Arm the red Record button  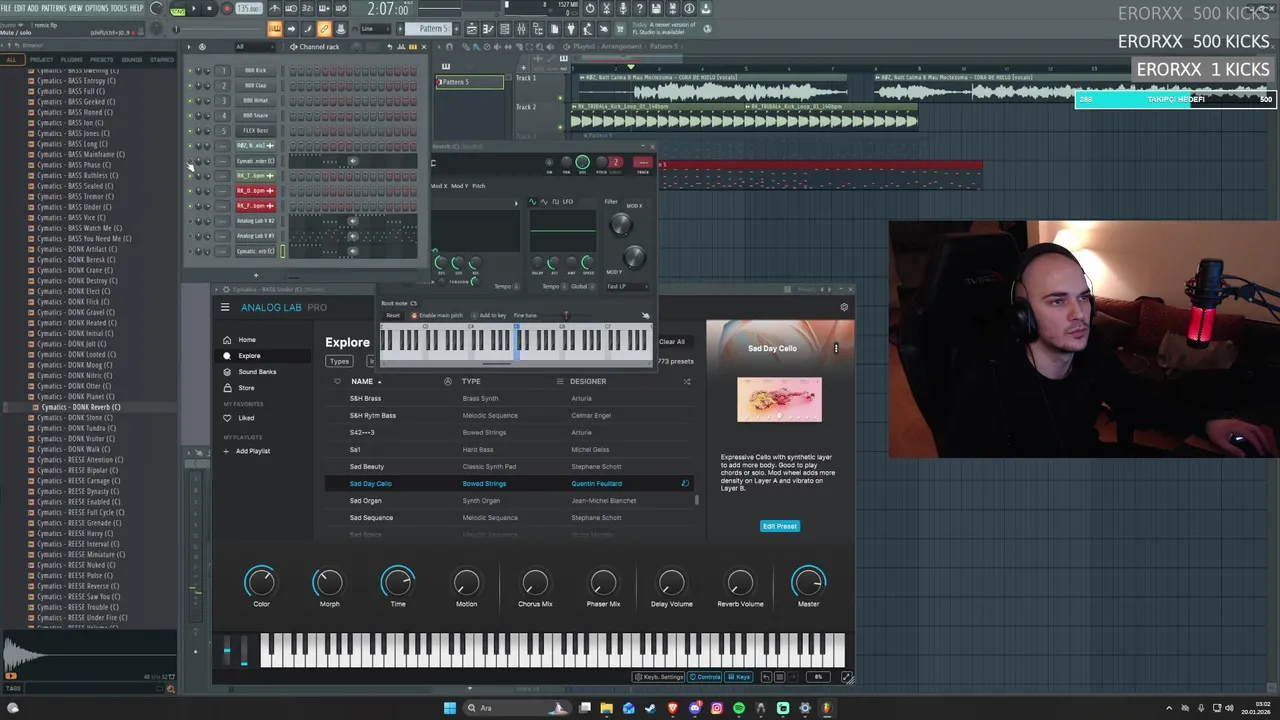click(x=226, y=9)
